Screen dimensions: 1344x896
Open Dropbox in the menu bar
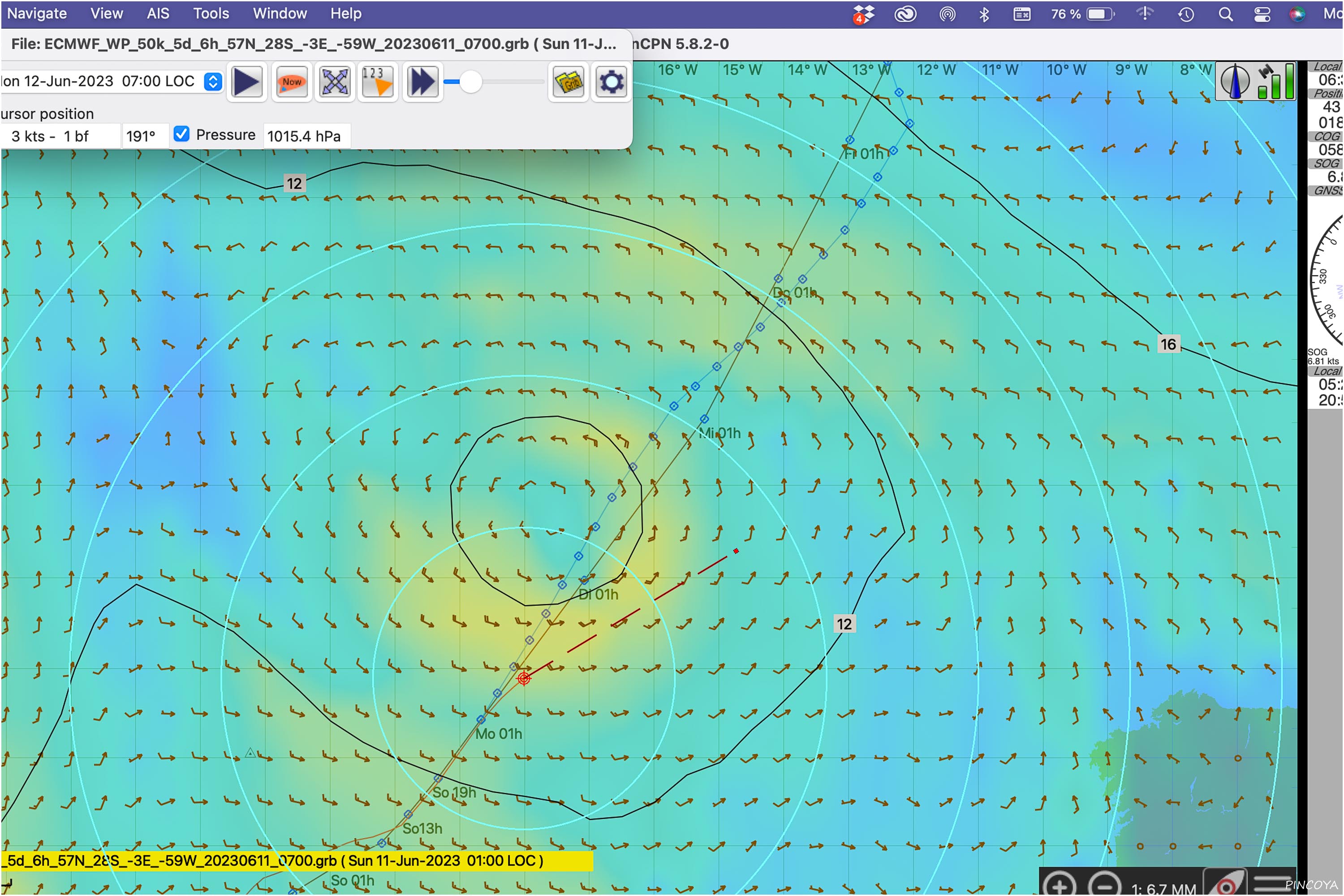click(864, 14)
